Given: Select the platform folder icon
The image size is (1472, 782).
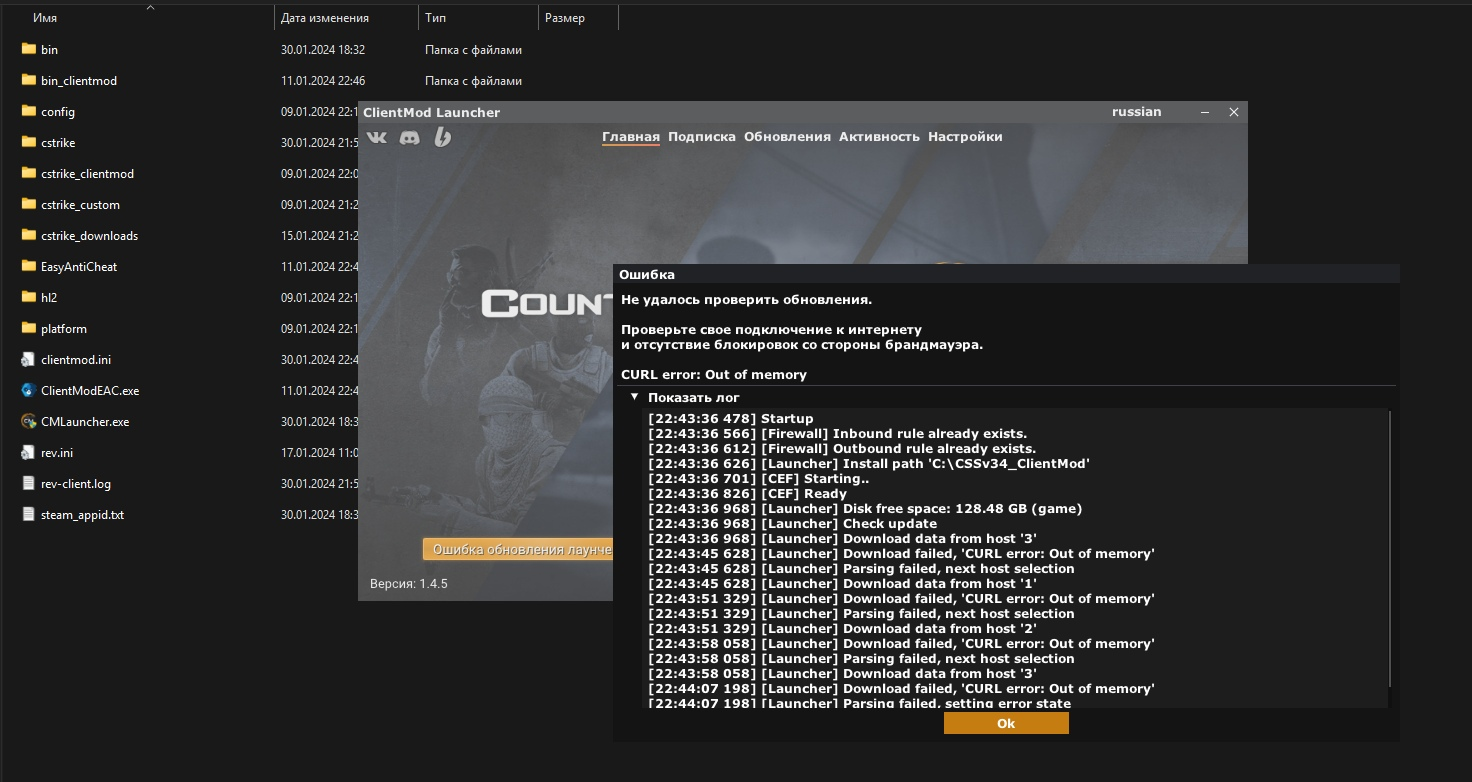Looking at the screenshot, I should 28,328.
